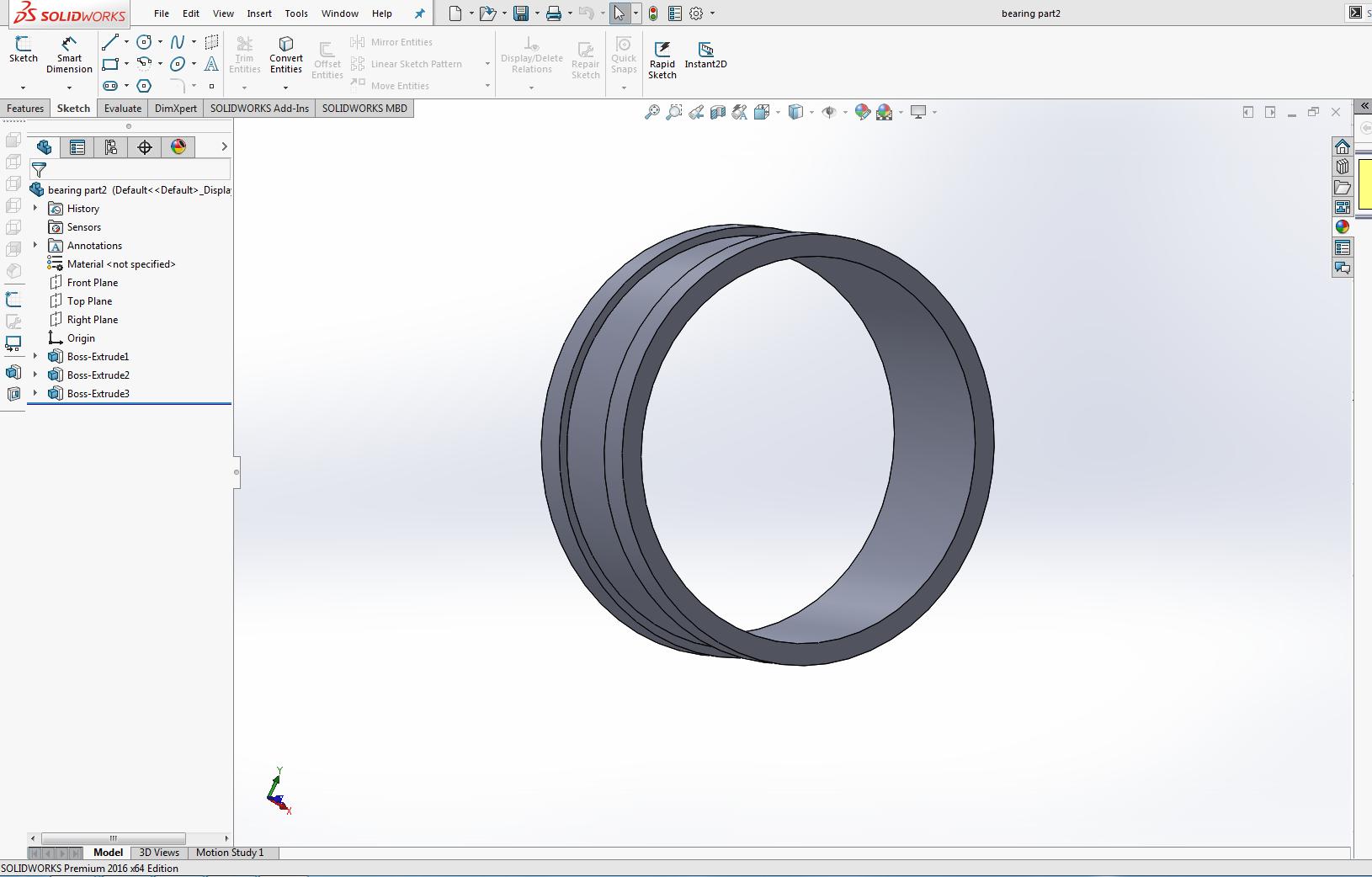Open the Display Style dropdown

click(x=811, y=112)
